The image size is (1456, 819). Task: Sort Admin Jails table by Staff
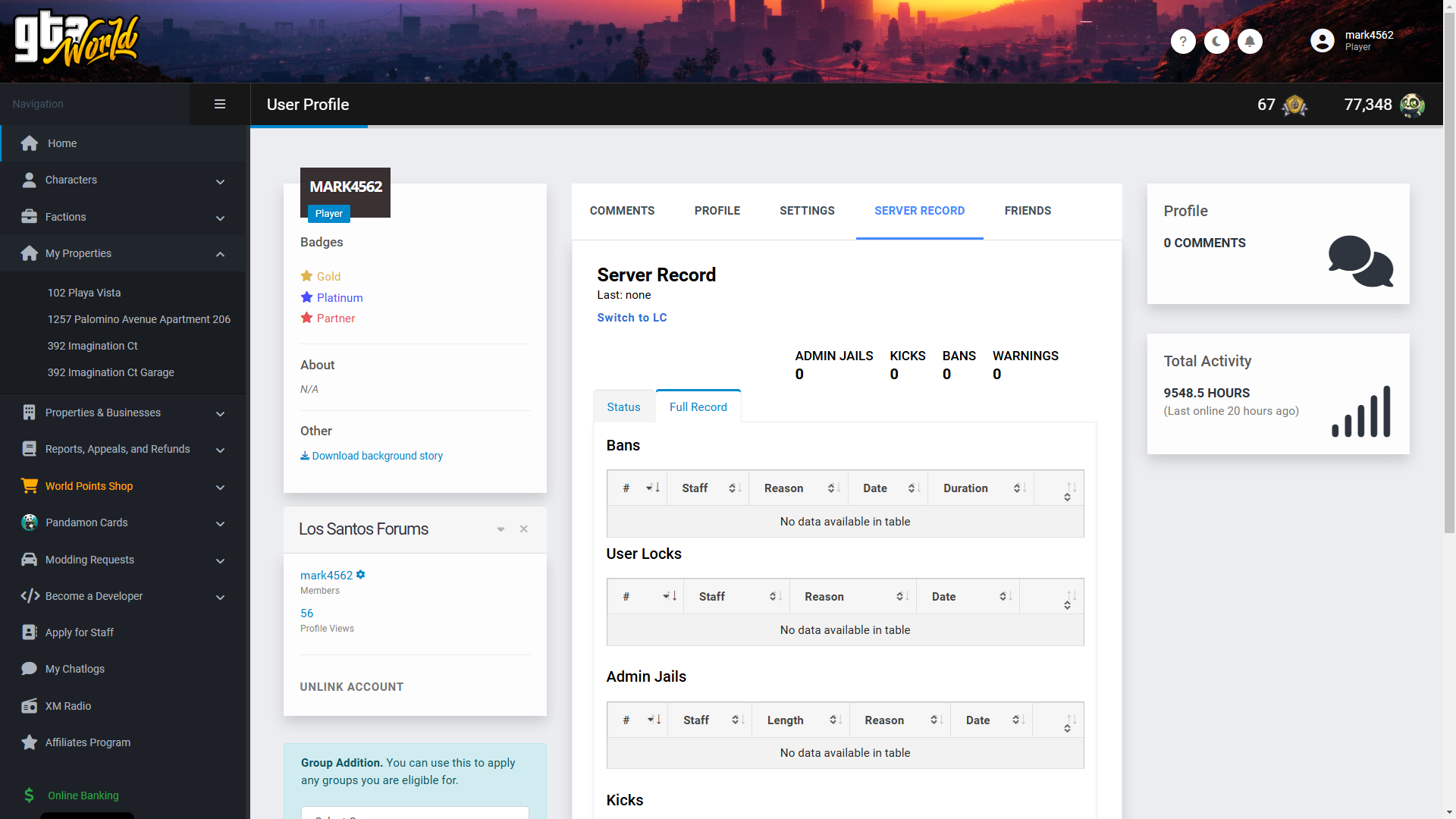710,720
